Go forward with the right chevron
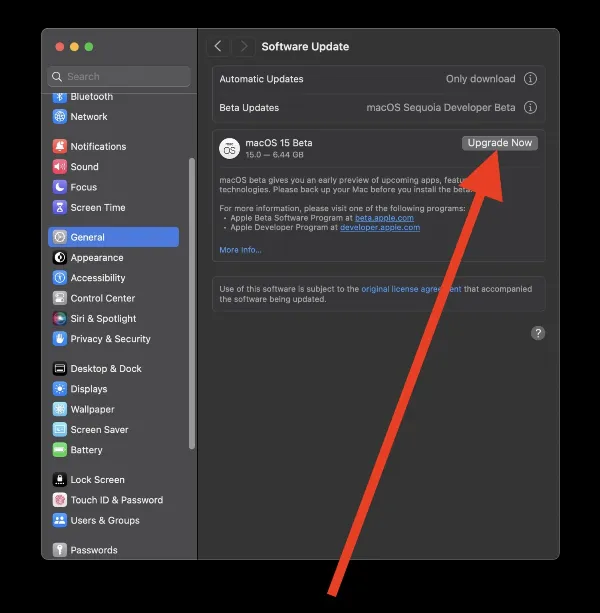This screenshot has width=600, height=613. [x=244, y=47]
